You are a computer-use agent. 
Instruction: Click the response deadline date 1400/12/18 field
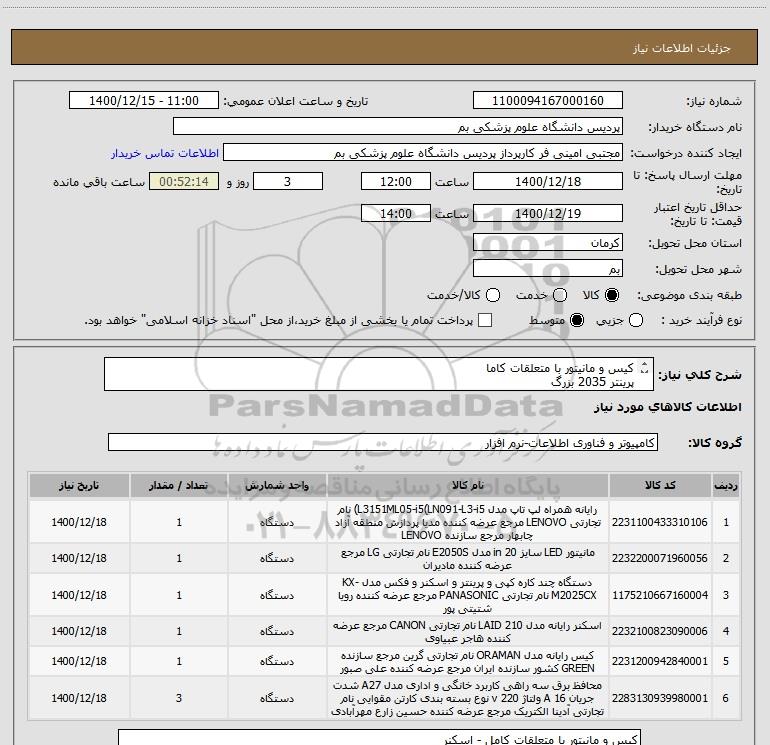click(x=548, y=181)
